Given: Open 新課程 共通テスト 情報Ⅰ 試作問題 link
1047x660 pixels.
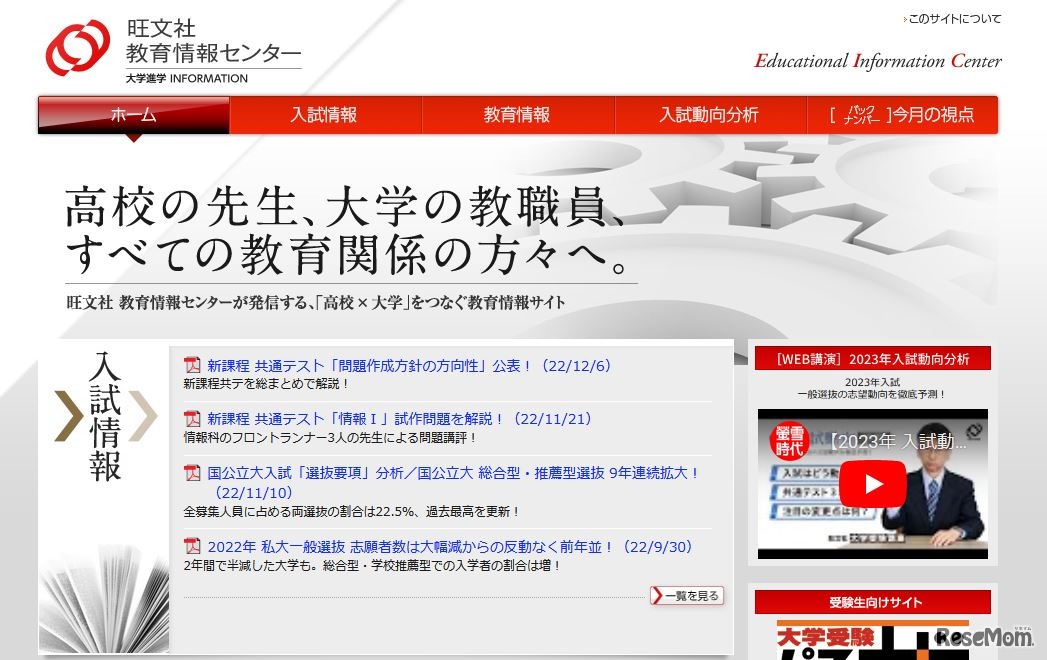Looking at the screenshot, I should point(399,419).
